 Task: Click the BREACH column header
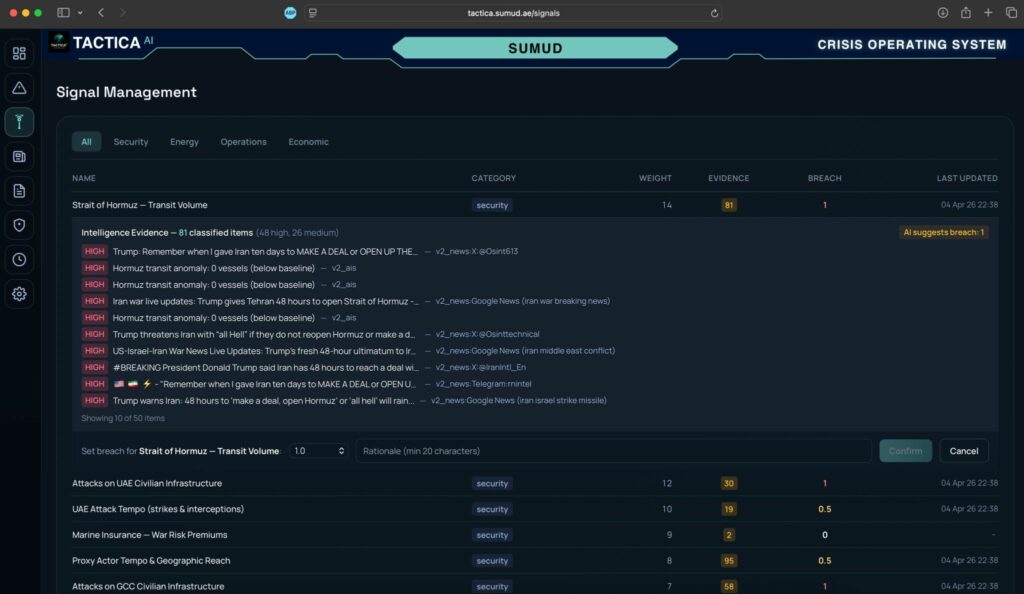[824, 178]
